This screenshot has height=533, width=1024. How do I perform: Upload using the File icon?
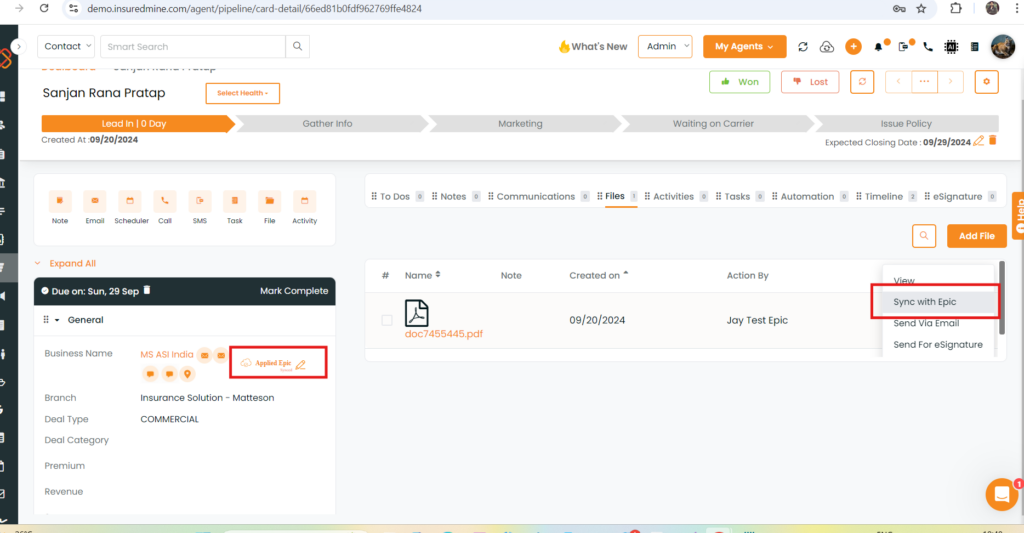(270, 201)
